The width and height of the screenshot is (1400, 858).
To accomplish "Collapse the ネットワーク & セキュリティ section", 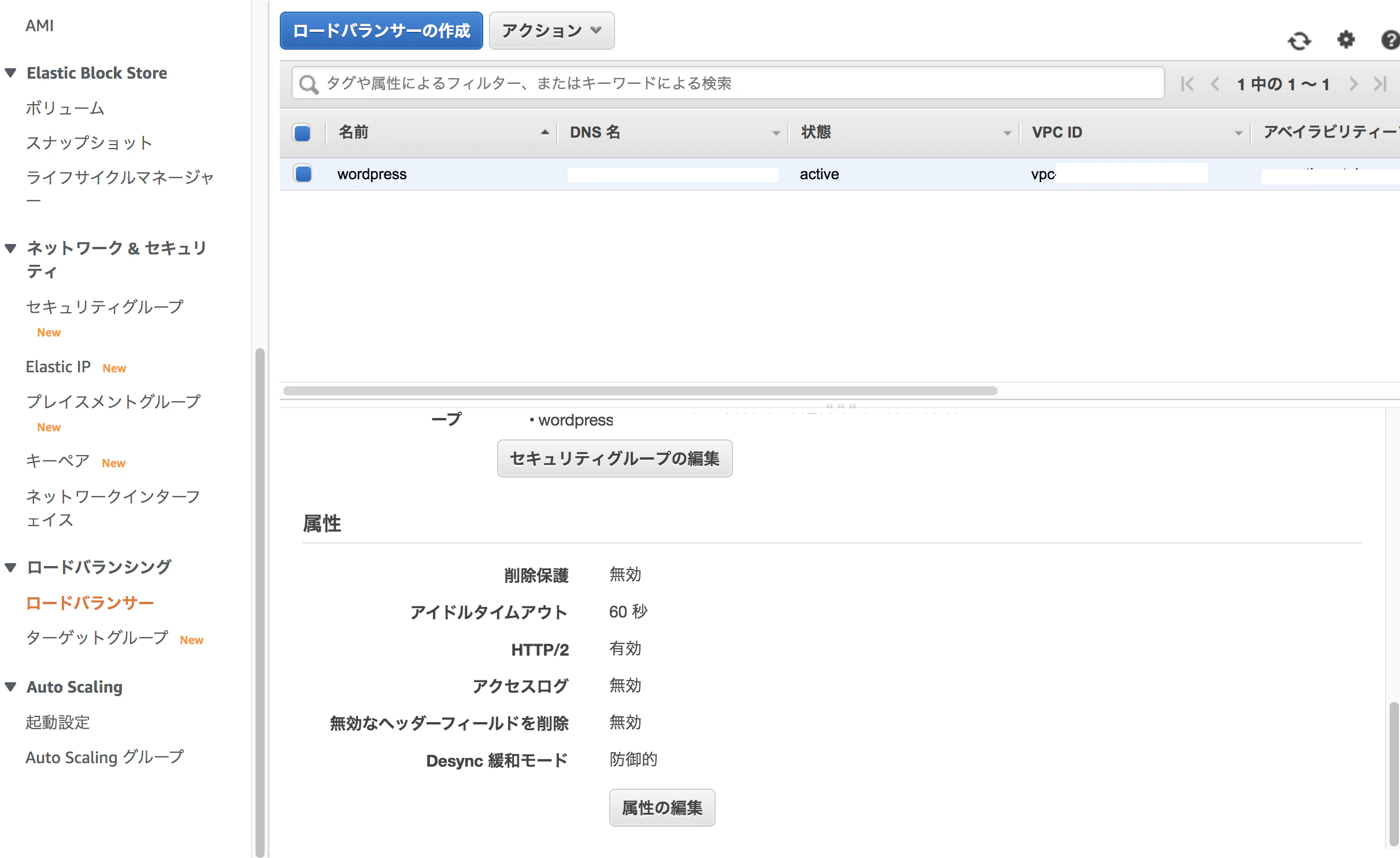I will [10, 249].
